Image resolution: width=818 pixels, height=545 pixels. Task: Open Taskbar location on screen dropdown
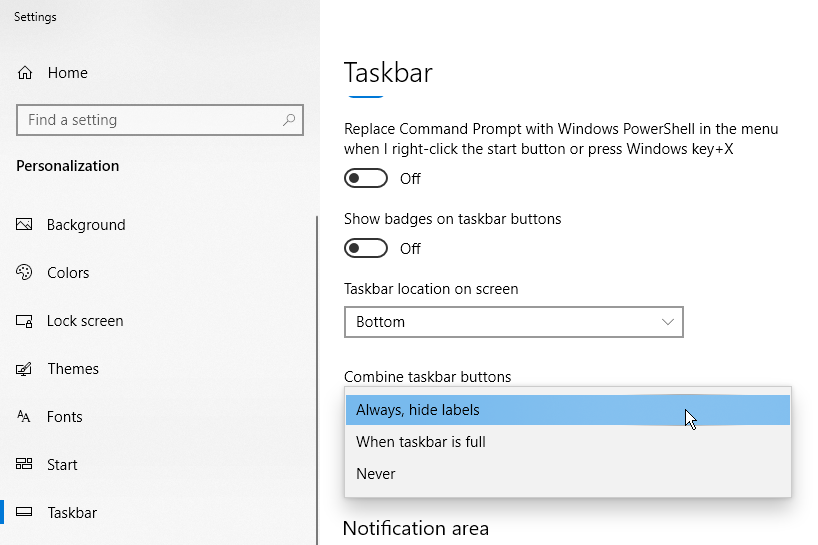514,322
